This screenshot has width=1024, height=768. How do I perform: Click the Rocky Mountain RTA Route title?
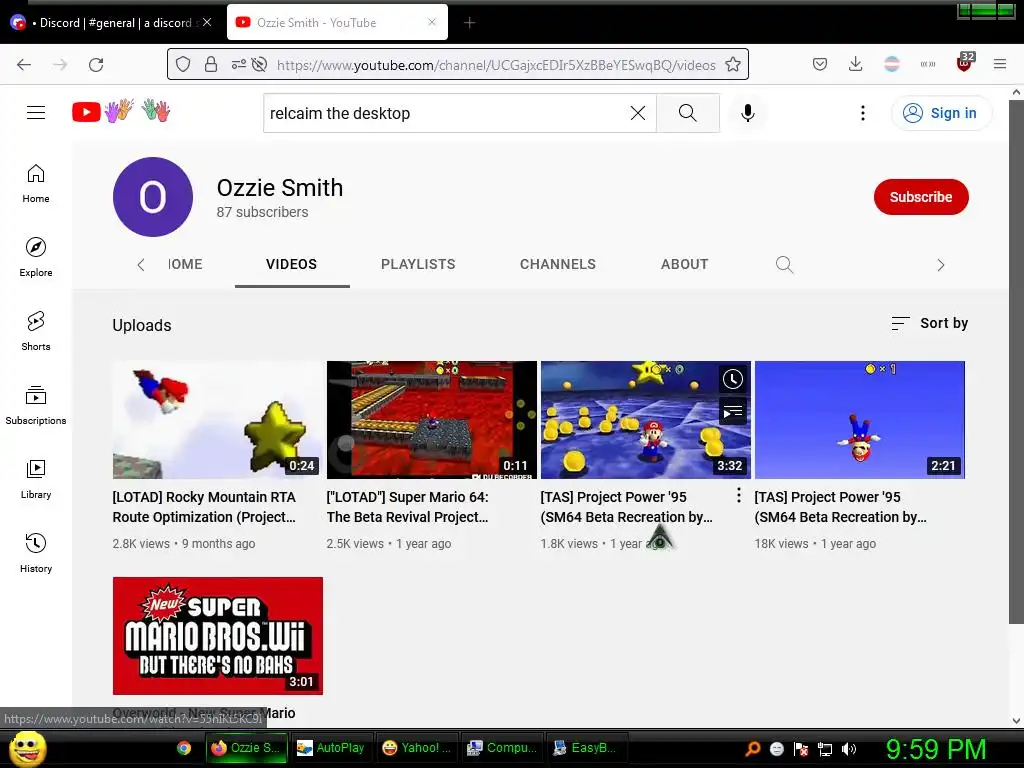click(204, 507)
